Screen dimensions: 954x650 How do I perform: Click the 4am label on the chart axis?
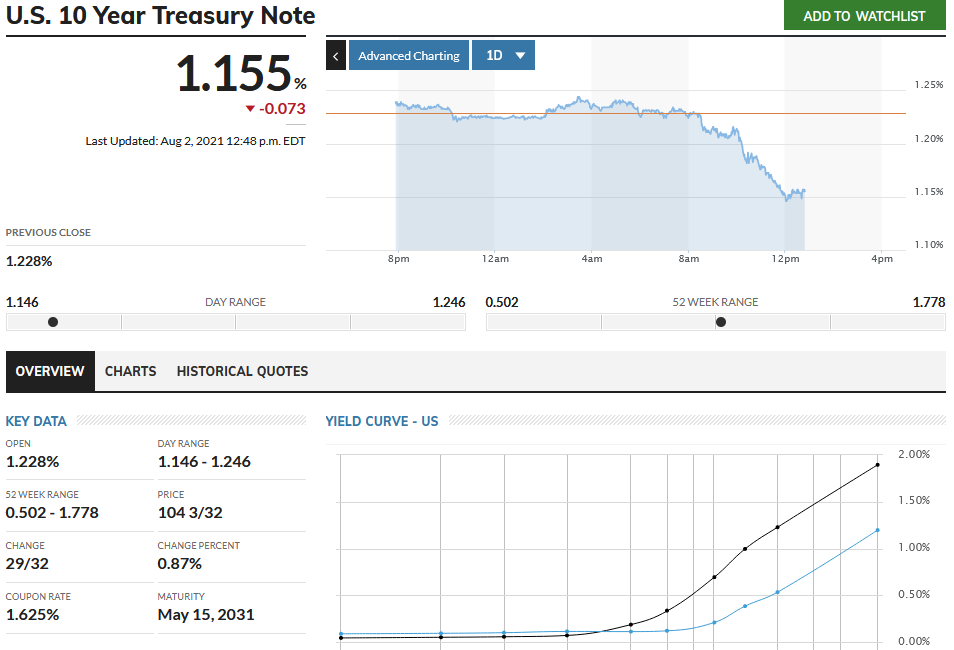pos(592,259)
